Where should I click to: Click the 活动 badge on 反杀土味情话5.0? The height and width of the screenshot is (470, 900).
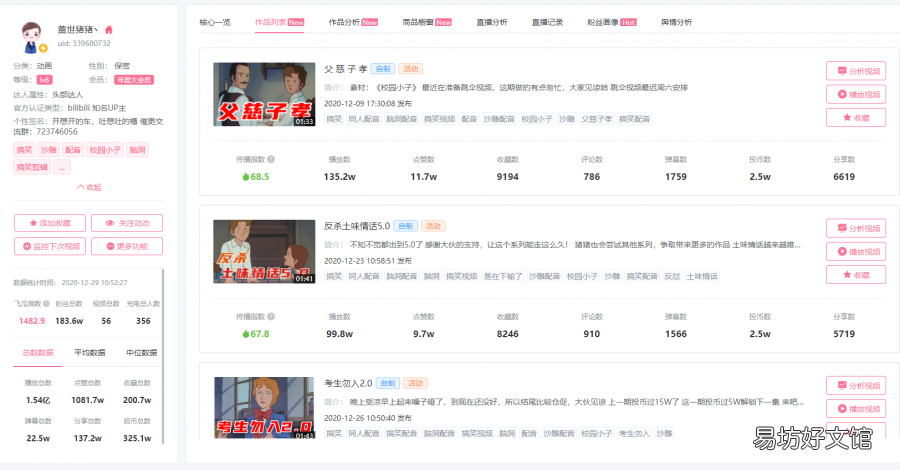pyautogui.click(x=433, y=226)
